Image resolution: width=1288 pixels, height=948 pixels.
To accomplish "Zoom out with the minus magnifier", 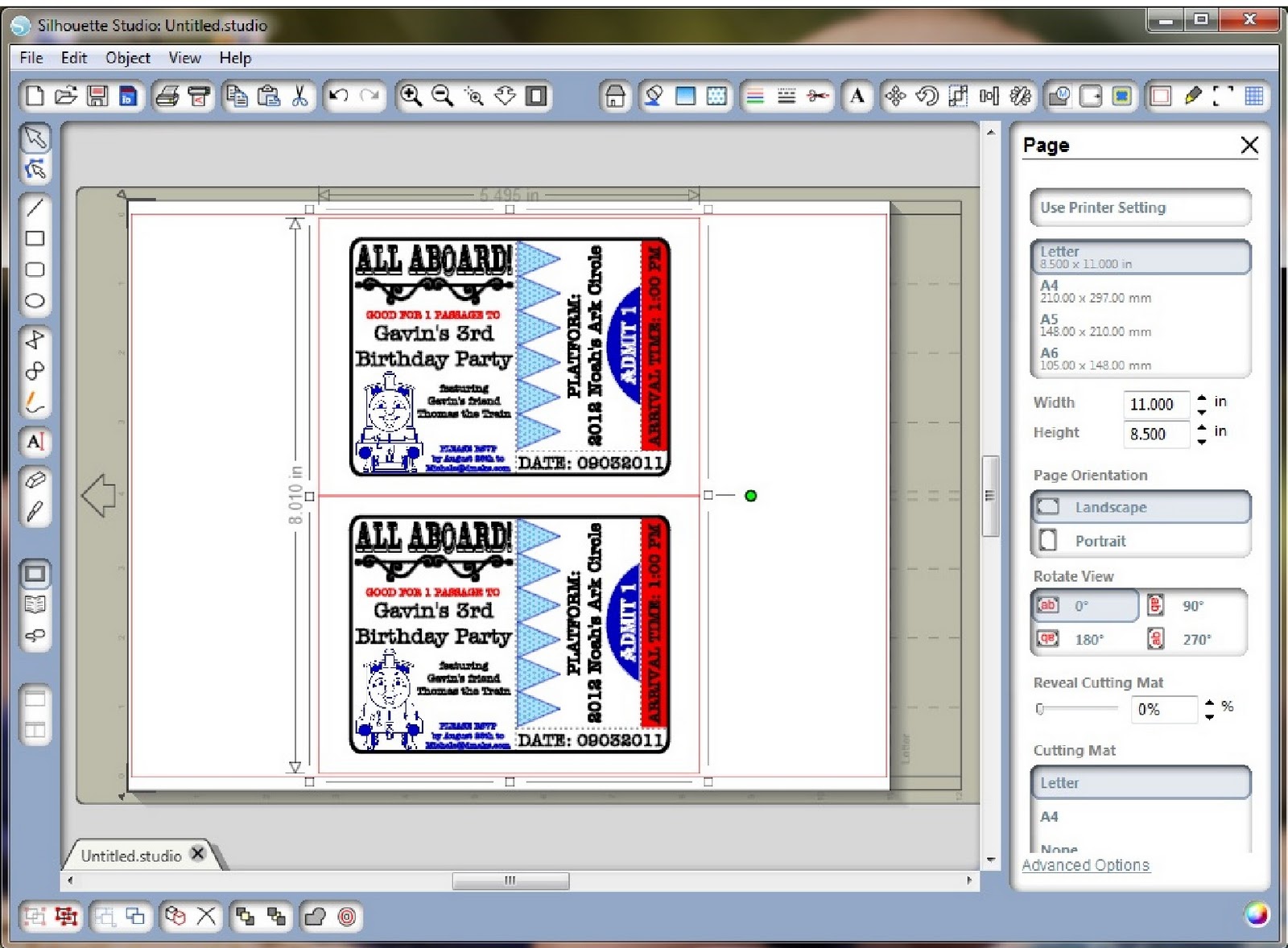I will (442, 97).
